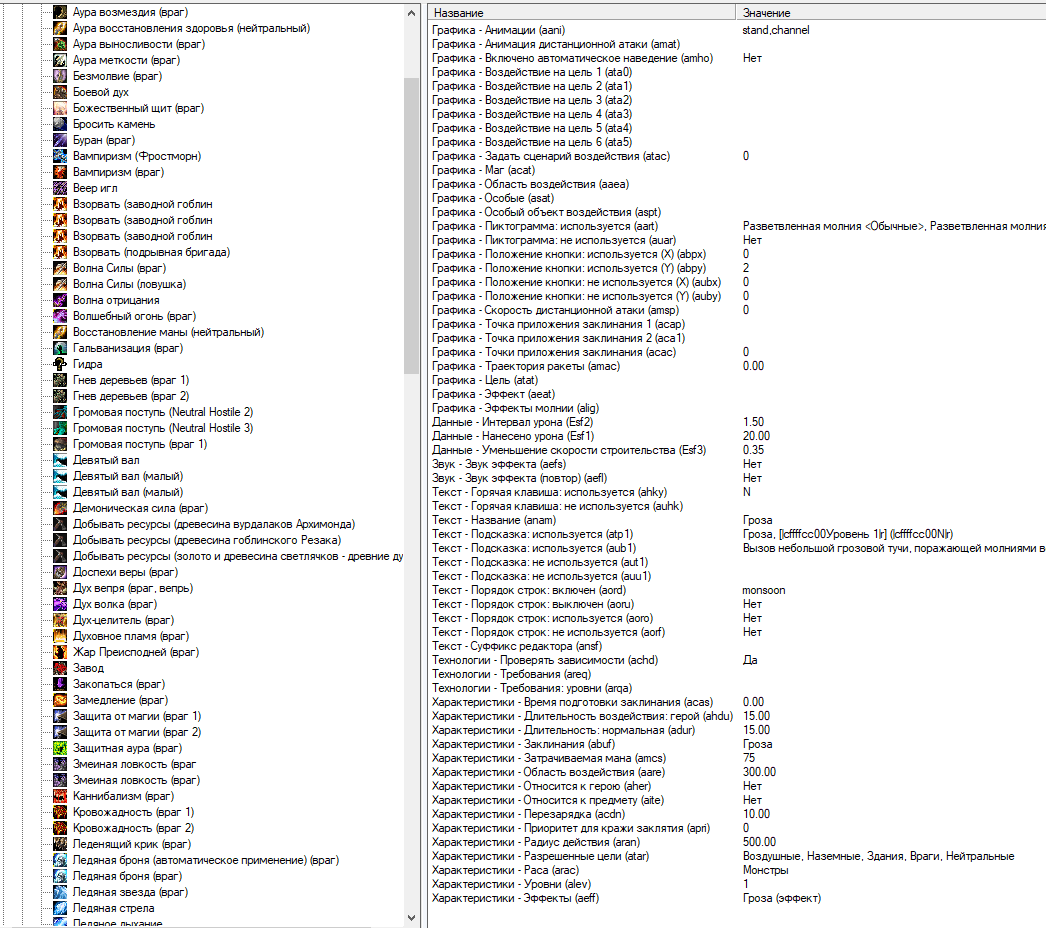Viewport: 1046px width, 928px height.
Task: Select Громовая поступь (враг 1) entry
Action: 140,444
